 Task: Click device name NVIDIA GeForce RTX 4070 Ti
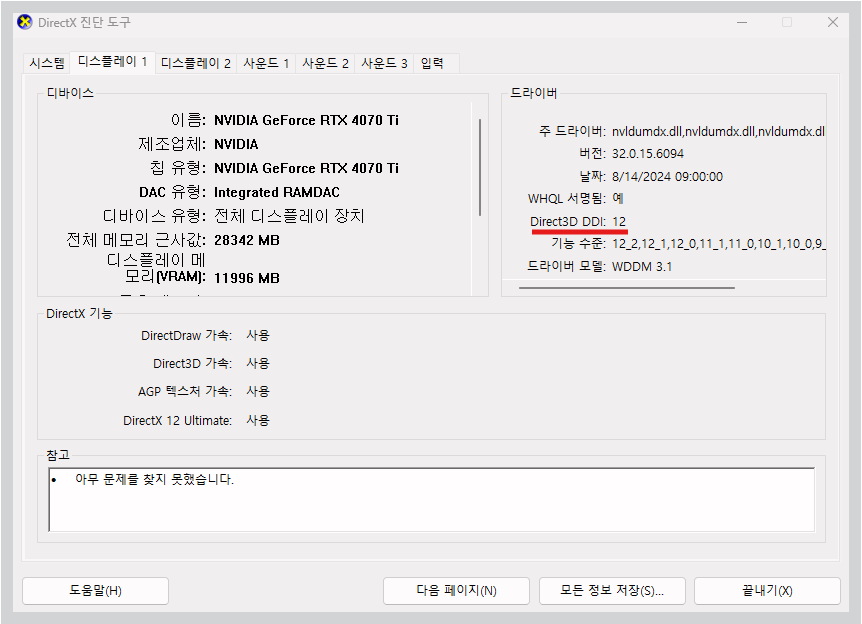pos(306,120)
